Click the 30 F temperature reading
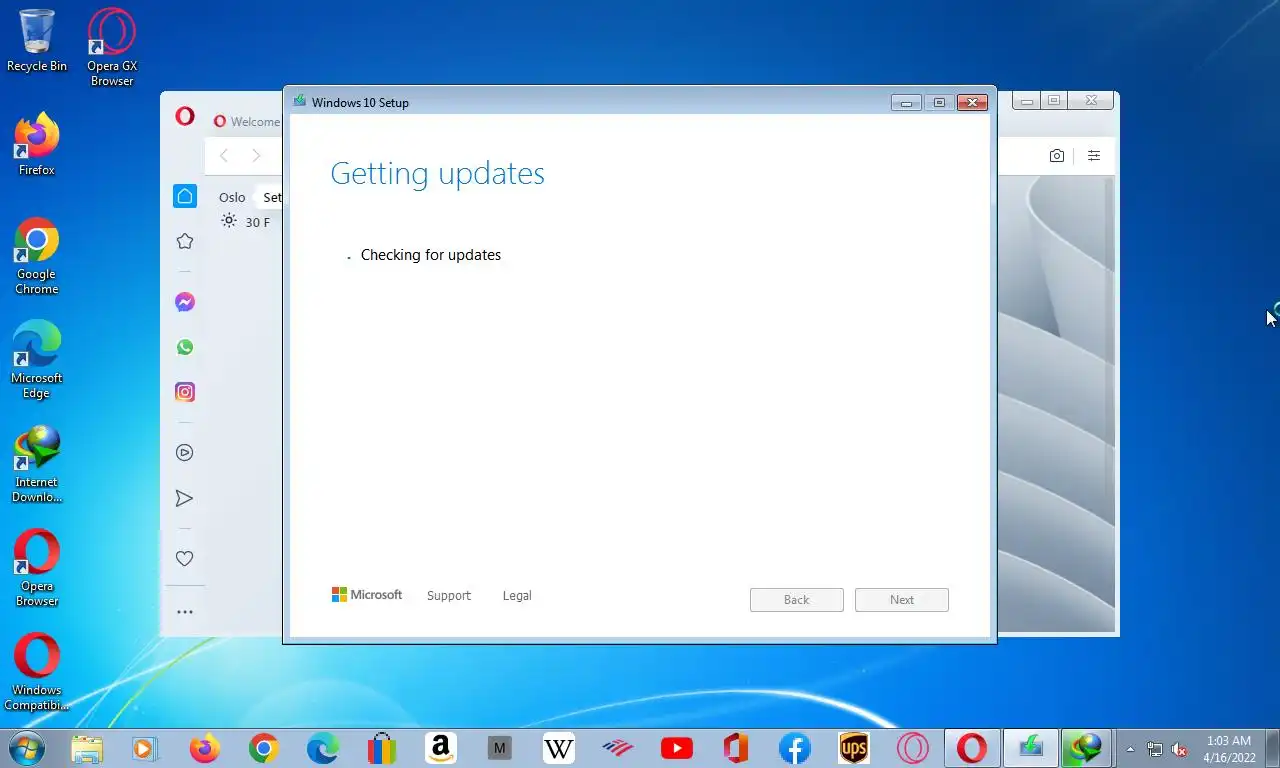The width and height of the screenshot is (1280, 768). 258,222
